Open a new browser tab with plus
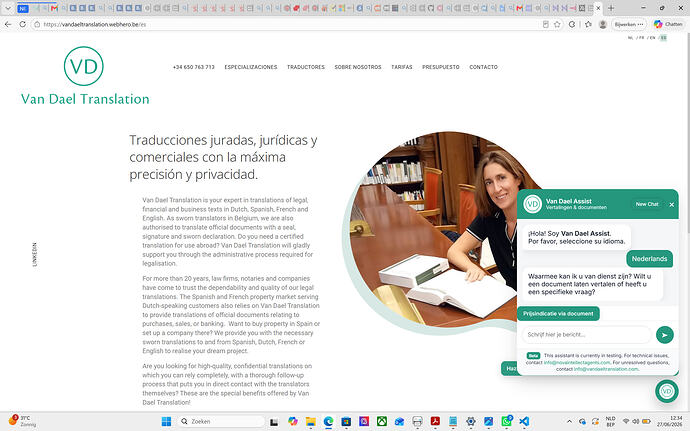The width and height of the screenshot is (690, 431). (x=611, y=8)
